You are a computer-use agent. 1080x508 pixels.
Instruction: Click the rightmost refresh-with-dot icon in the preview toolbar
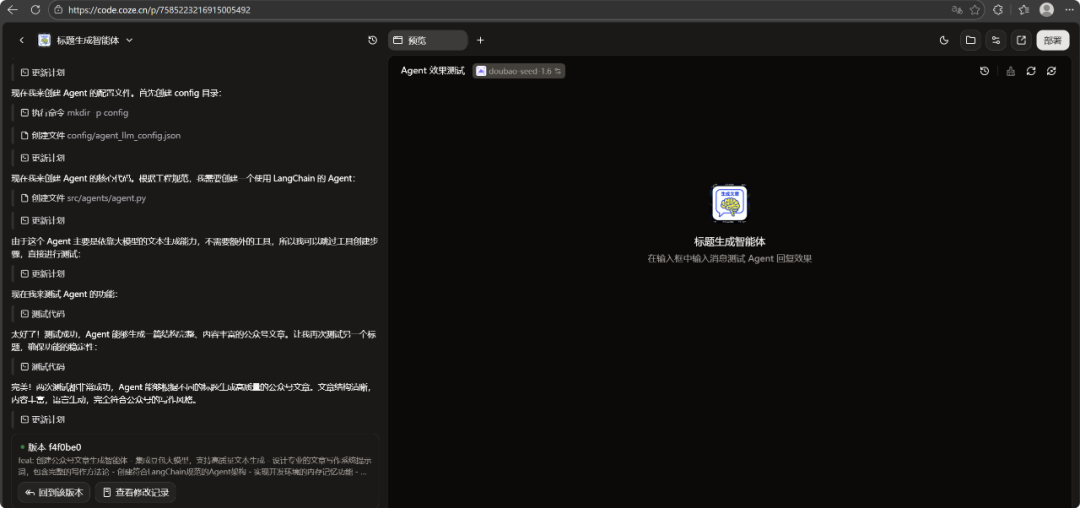point(1051,71)
